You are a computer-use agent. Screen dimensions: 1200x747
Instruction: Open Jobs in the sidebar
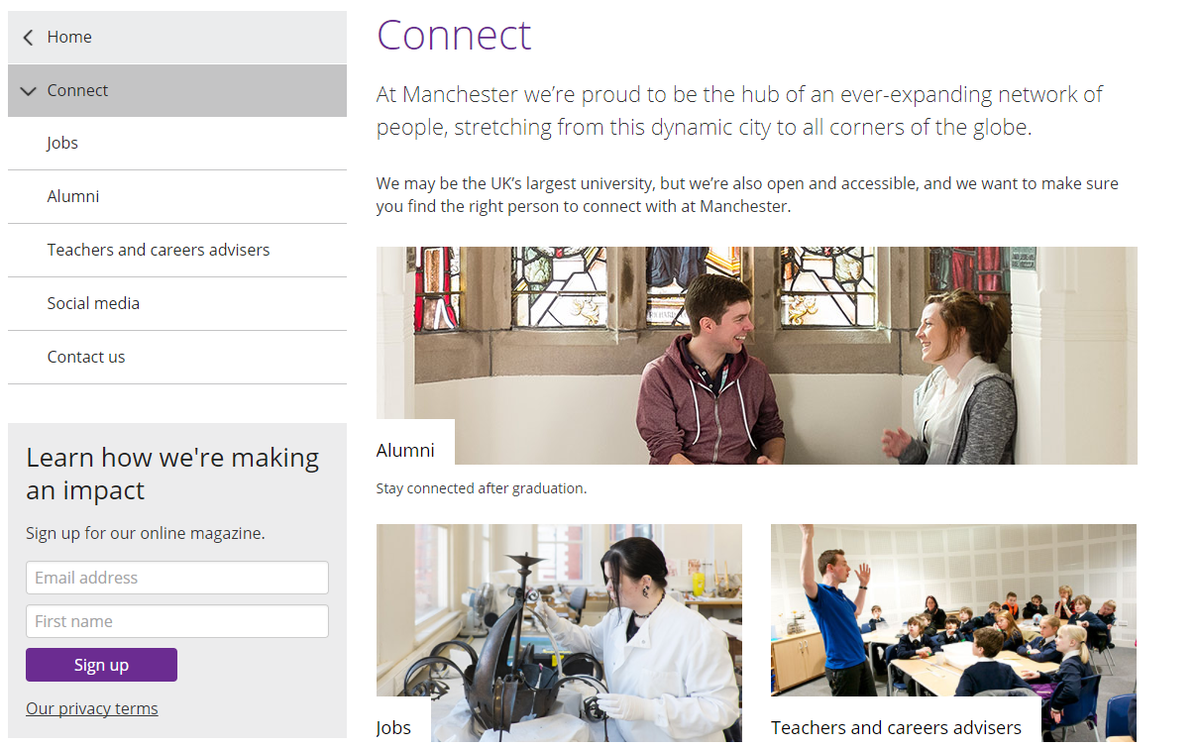click(x=62, y=143)
